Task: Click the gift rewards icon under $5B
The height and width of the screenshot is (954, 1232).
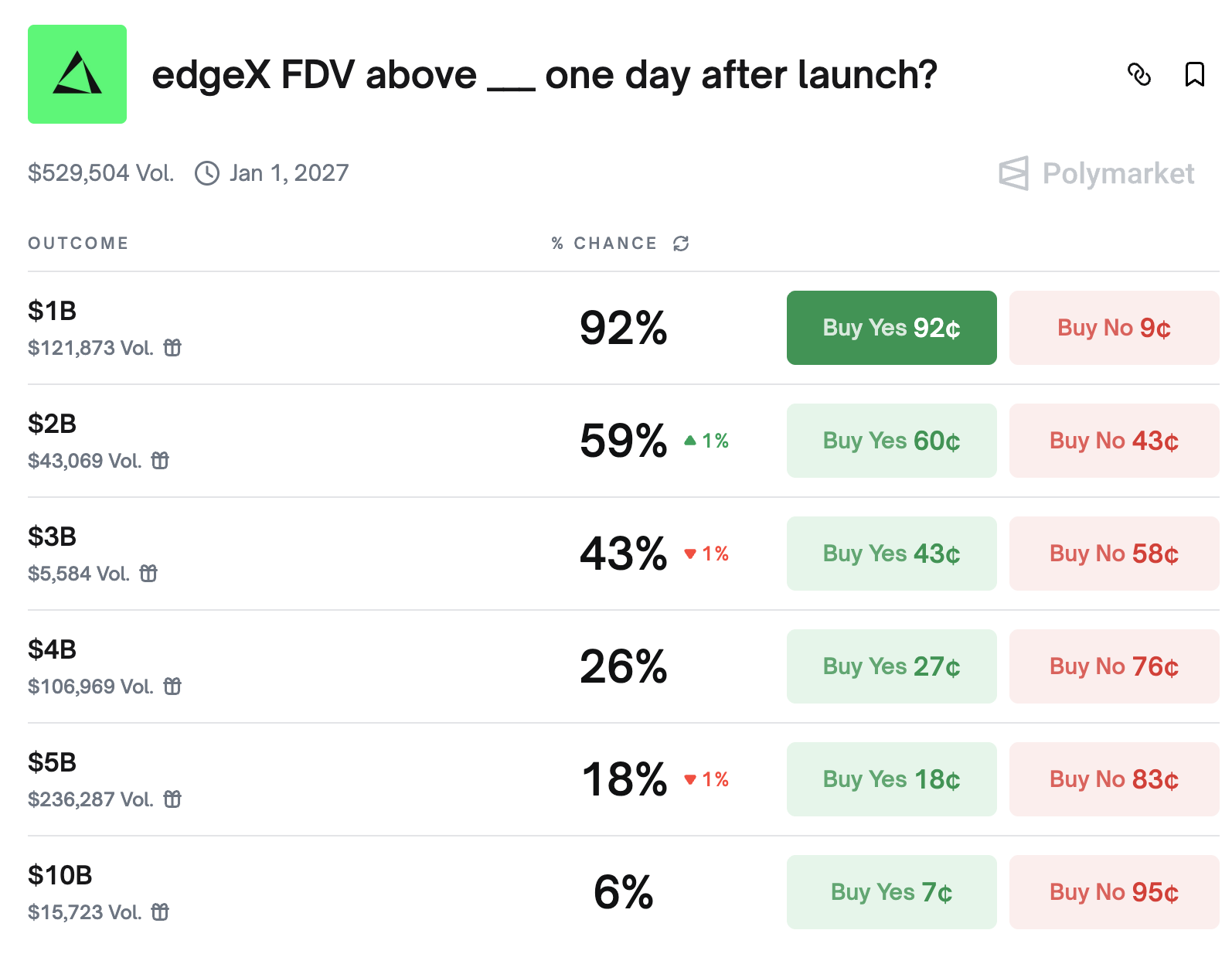Action: tap(172, 799)
